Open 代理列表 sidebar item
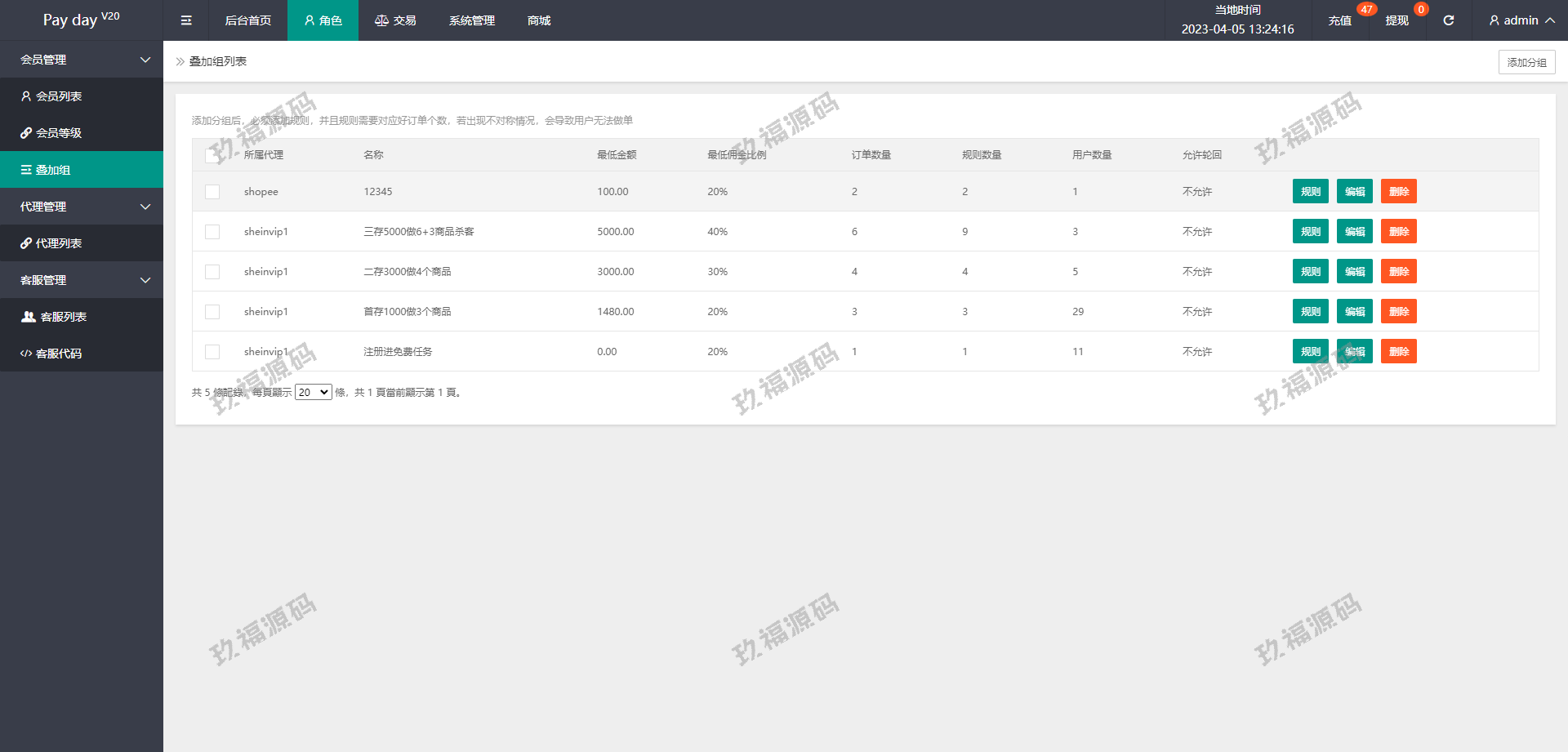The image size is (1568, 752). coord(59,243)
